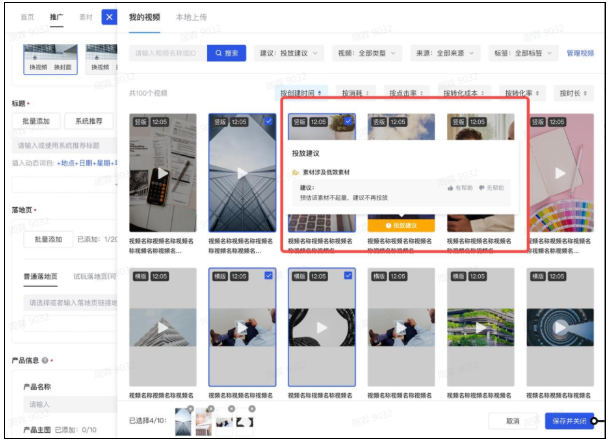Sort videos by 按时长
610x443 pixels.
[x=571, y=93]
